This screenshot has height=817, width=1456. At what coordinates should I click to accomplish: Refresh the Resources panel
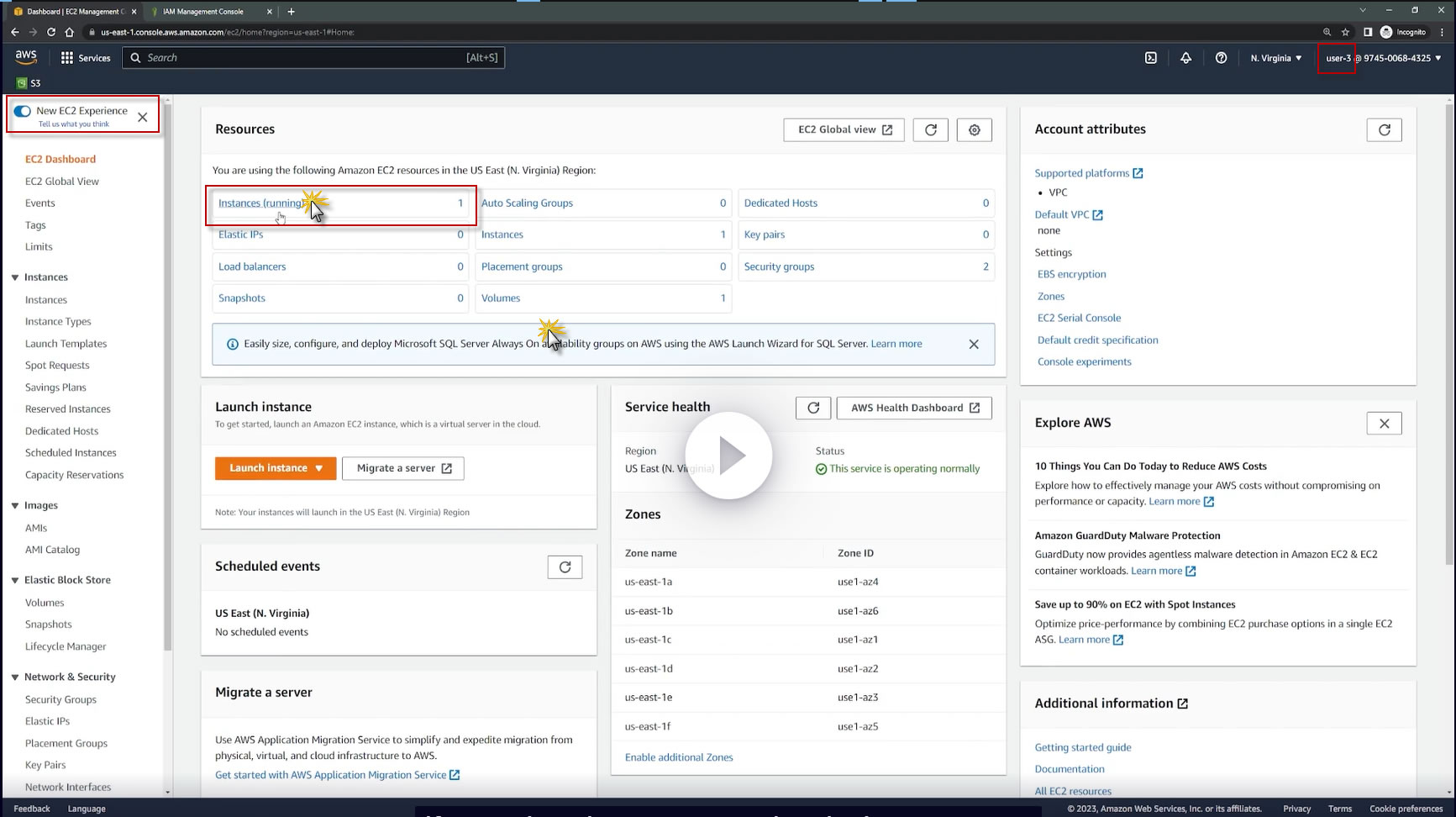click(x=930, y=129)
